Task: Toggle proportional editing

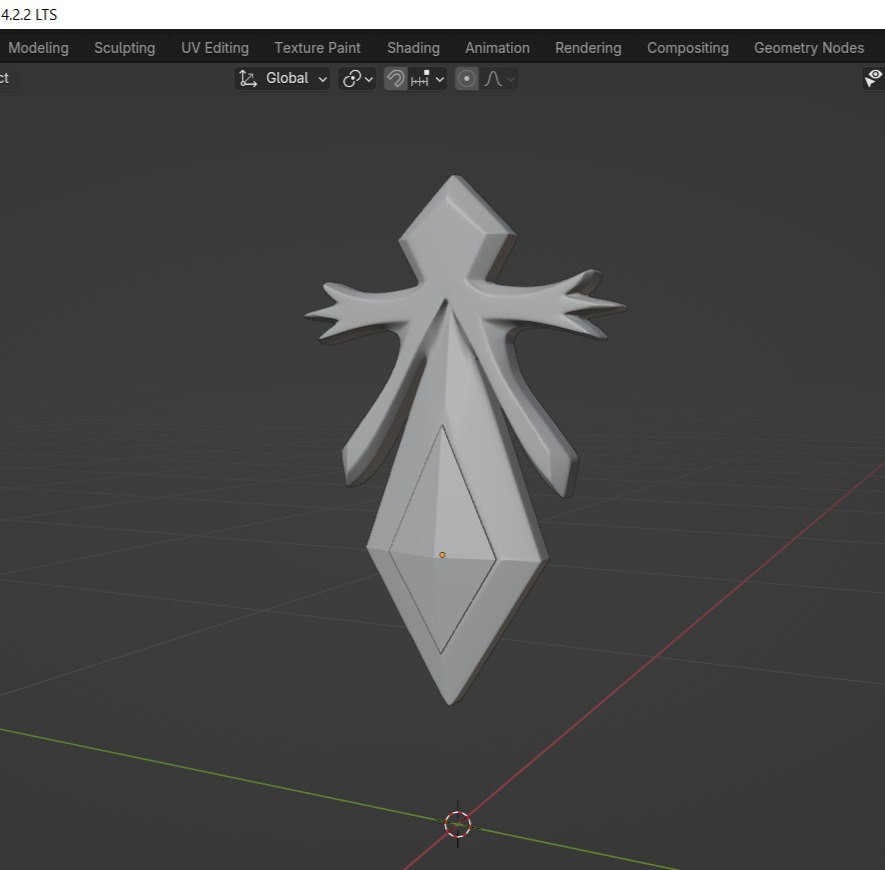Action: (x=466, y=78)
